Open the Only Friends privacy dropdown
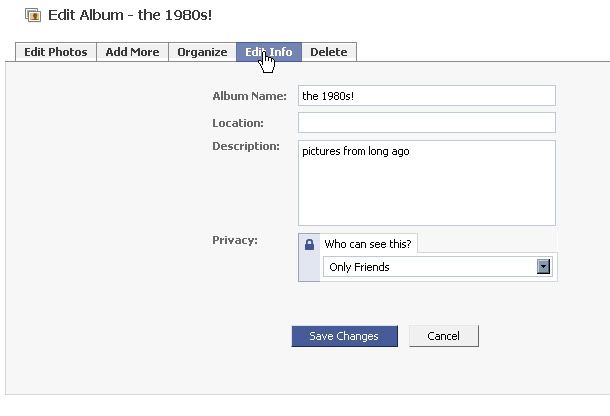Image resolution: width=610 pixels, height=416 pixels. (430, 267)
